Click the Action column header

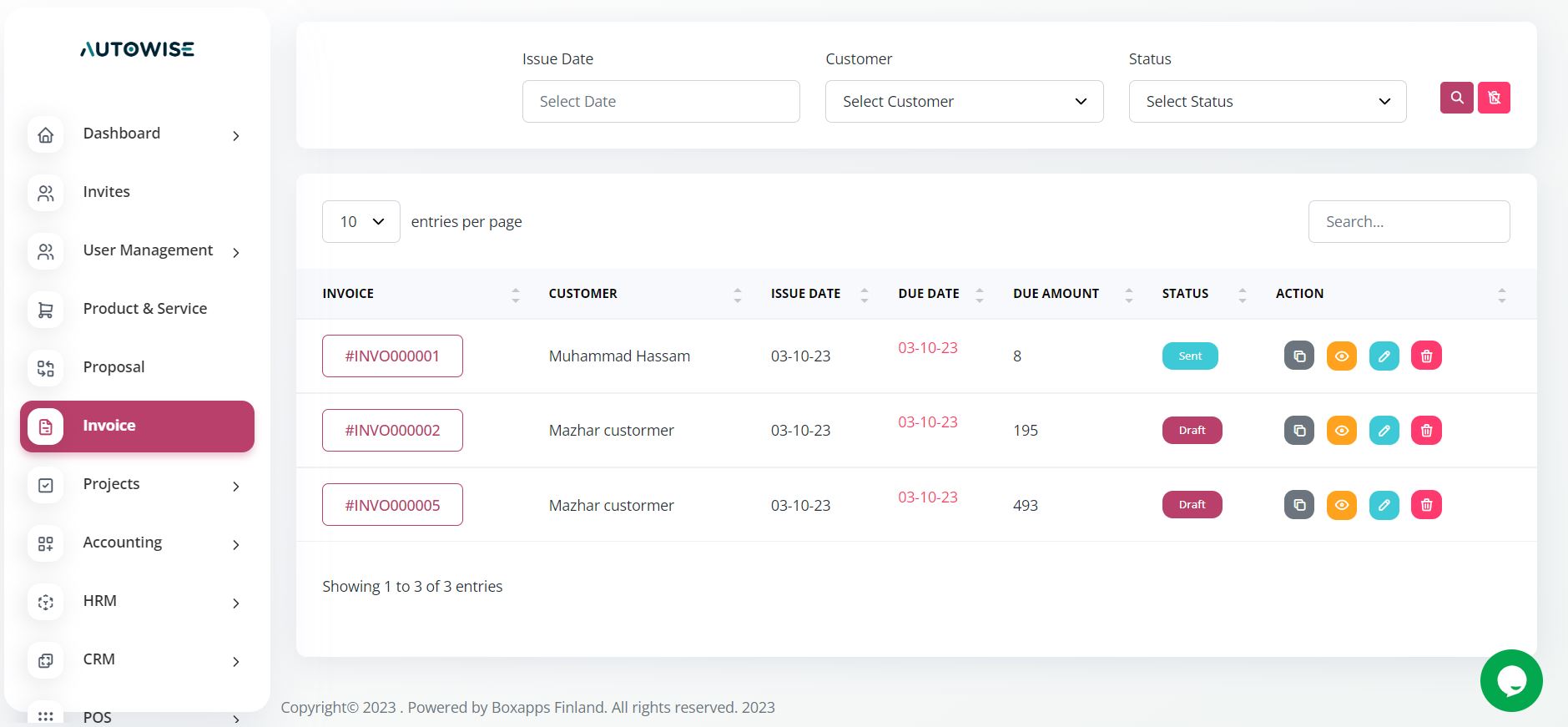(x=1299, y=293)
